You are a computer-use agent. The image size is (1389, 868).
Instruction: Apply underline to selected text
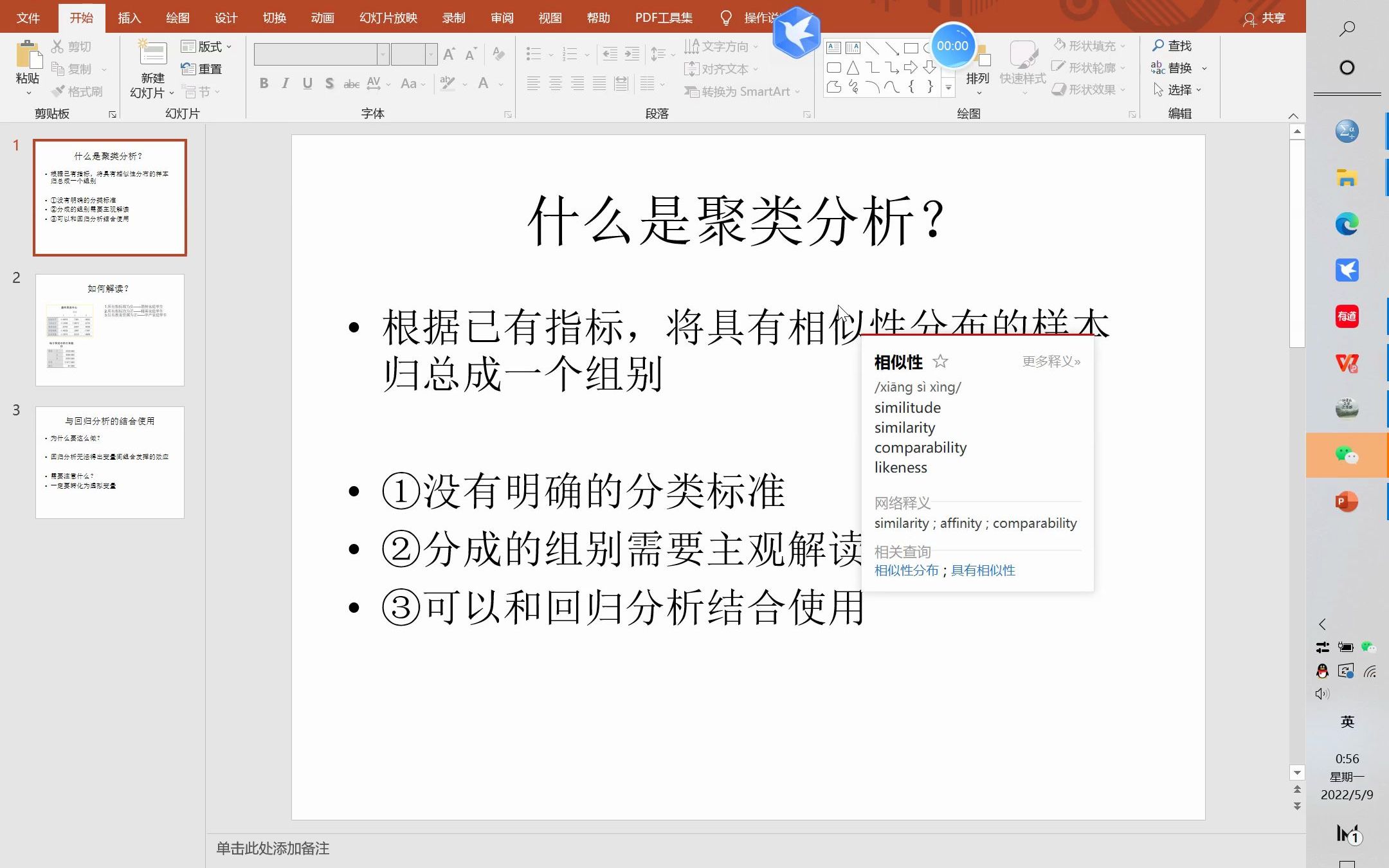tap(307, 84)
